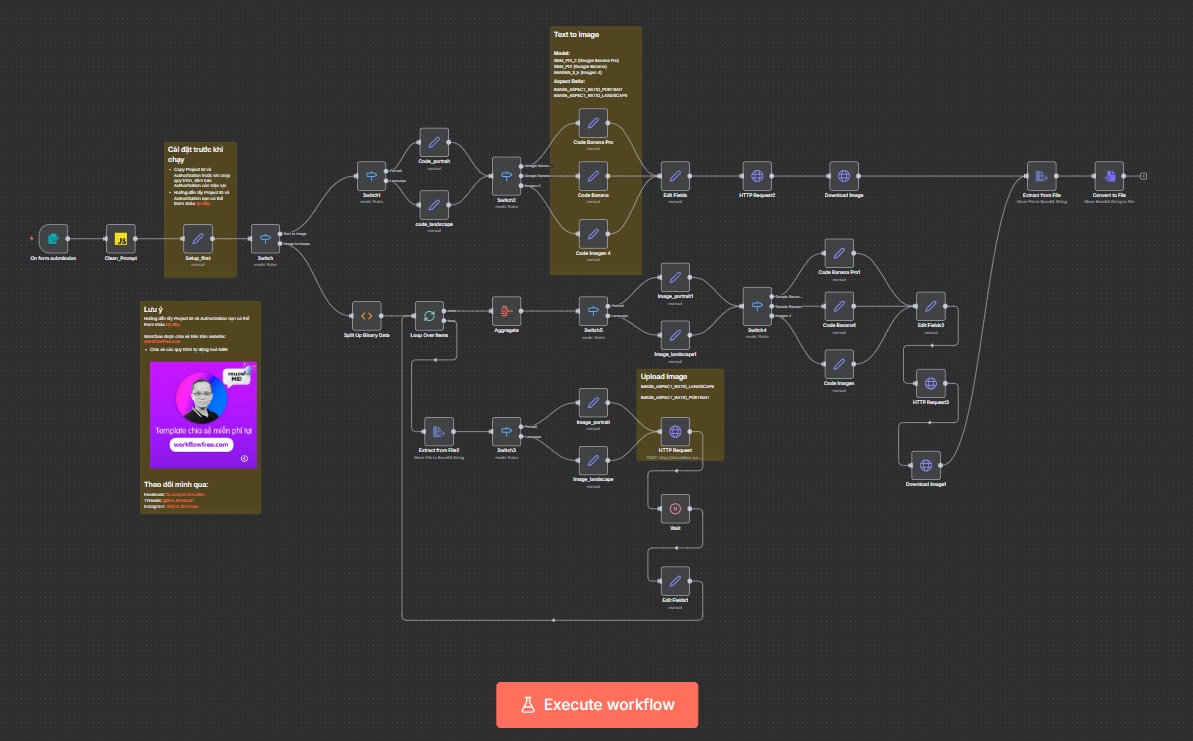This screenshot has width=1193, height=741.
Task: Open the Code Imagen 4 node
Action: pos(593,234)
